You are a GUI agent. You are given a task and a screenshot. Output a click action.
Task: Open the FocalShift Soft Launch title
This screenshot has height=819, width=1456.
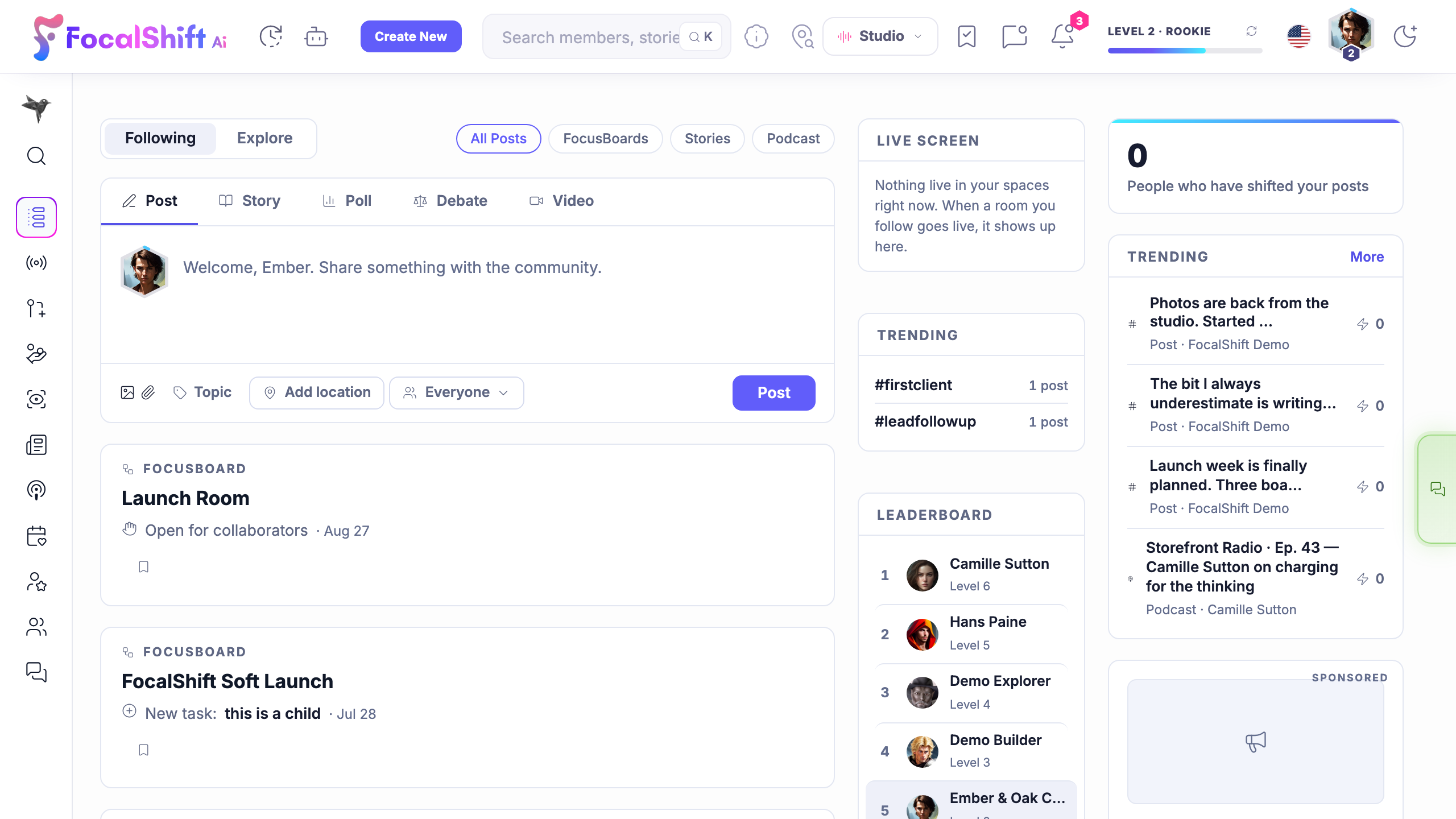click(227, 681)
